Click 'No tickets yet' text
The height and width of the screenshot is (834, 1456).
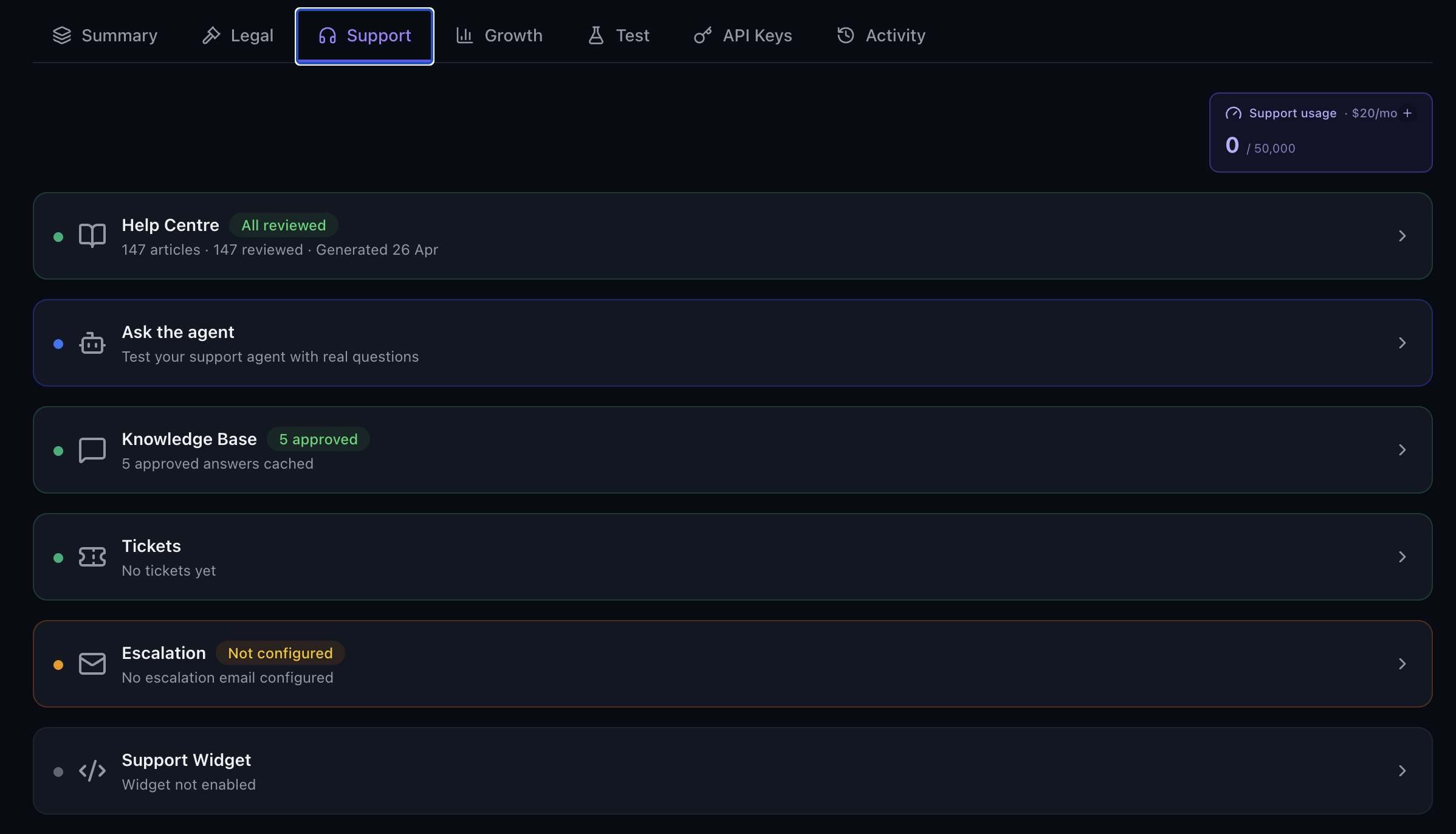pyautogui.click(x=169, y=571)
